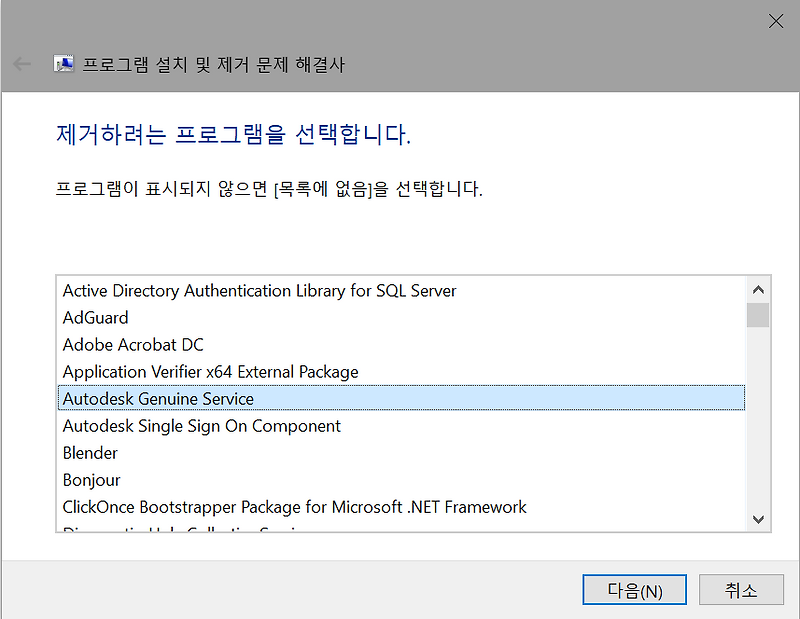Pick "Application Verifier x64 External Package"
This screenshot has width=800, height=619.
[x=401, y=372]
